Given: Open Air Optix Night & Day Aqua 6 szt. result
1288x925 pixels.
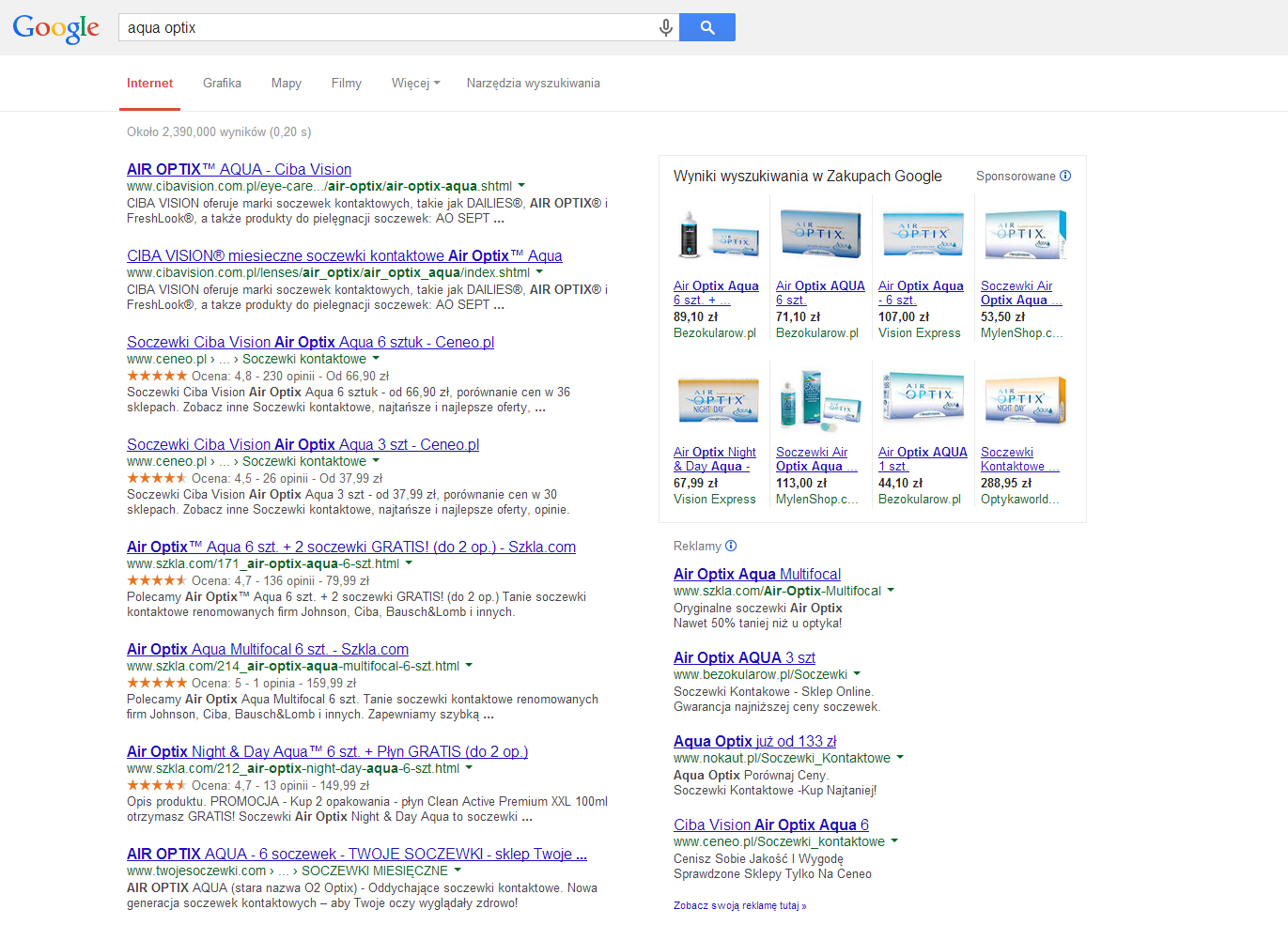Looking at the screenshot, I should [328, 751].
